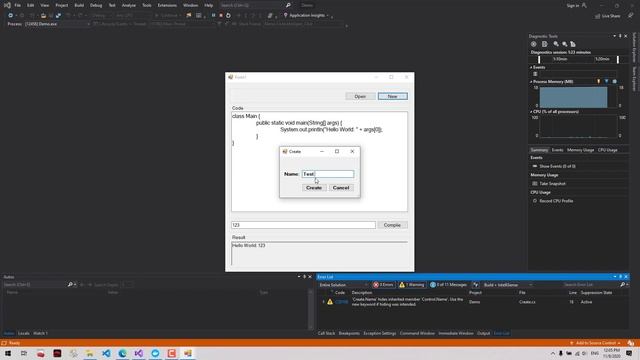640x360 pixels.
Task: Click the Error List build filter icon
Action: click(x=476, y=285)
